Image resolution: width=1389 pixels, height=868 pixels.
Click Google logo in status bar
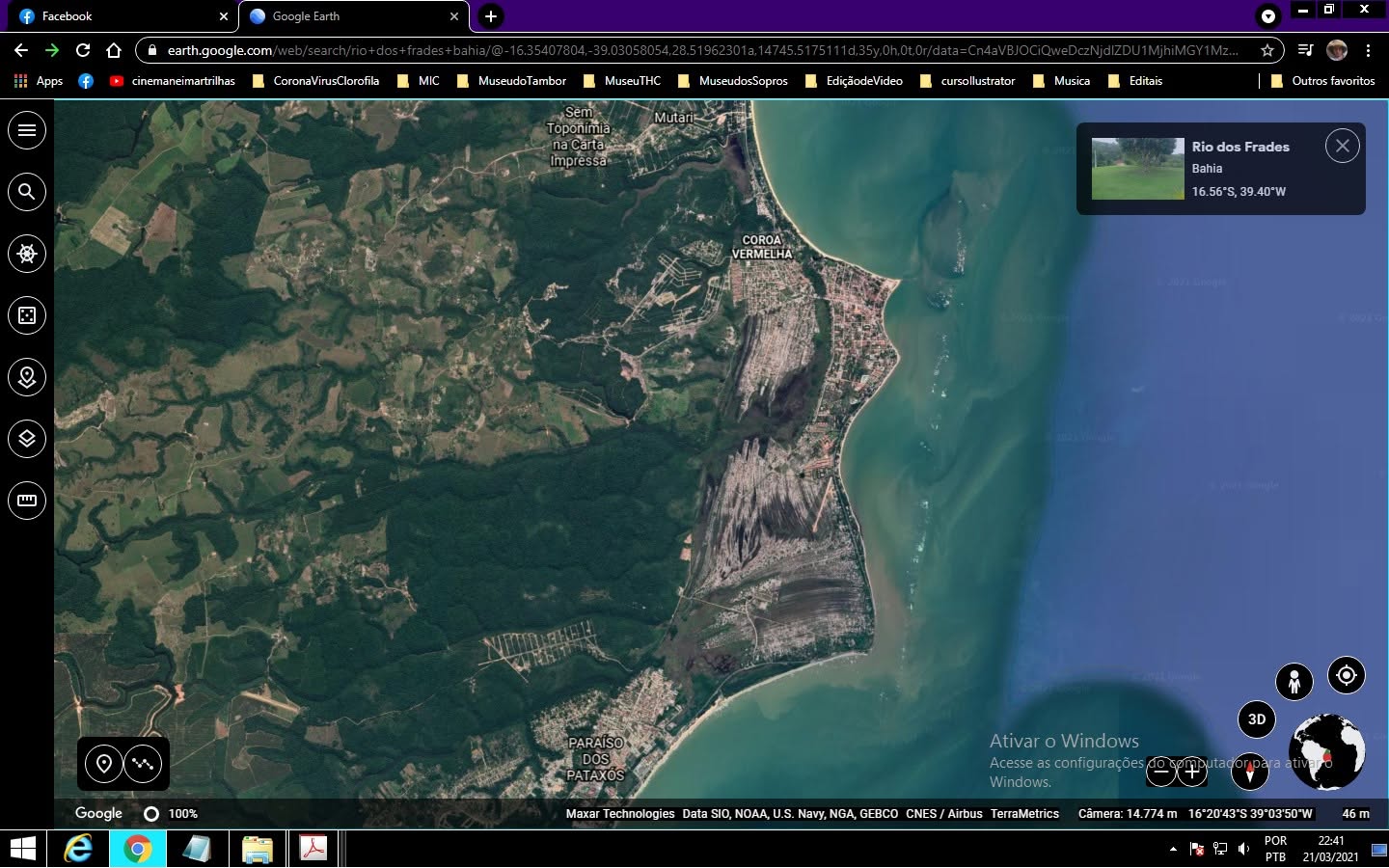click(x=98, y=813)
